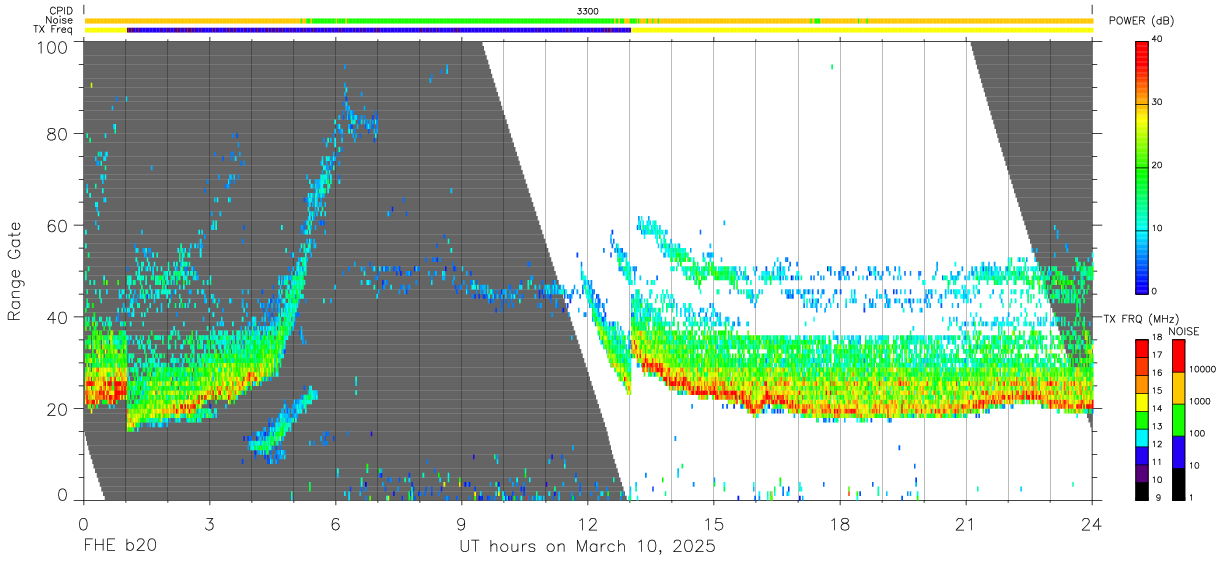Click the 15 label on TX FRQ legend
The height and width of the screenshot is (567, 1228).
click(1158, 390)
